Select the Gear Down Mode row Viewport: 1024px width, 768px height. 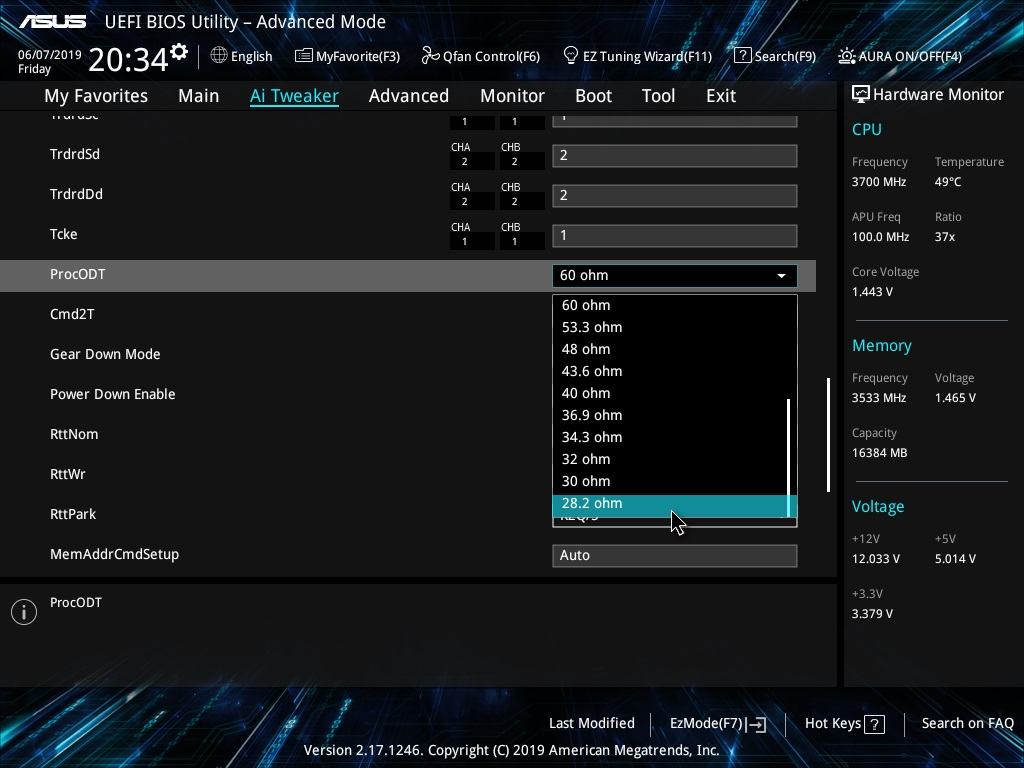click(105, 354)
